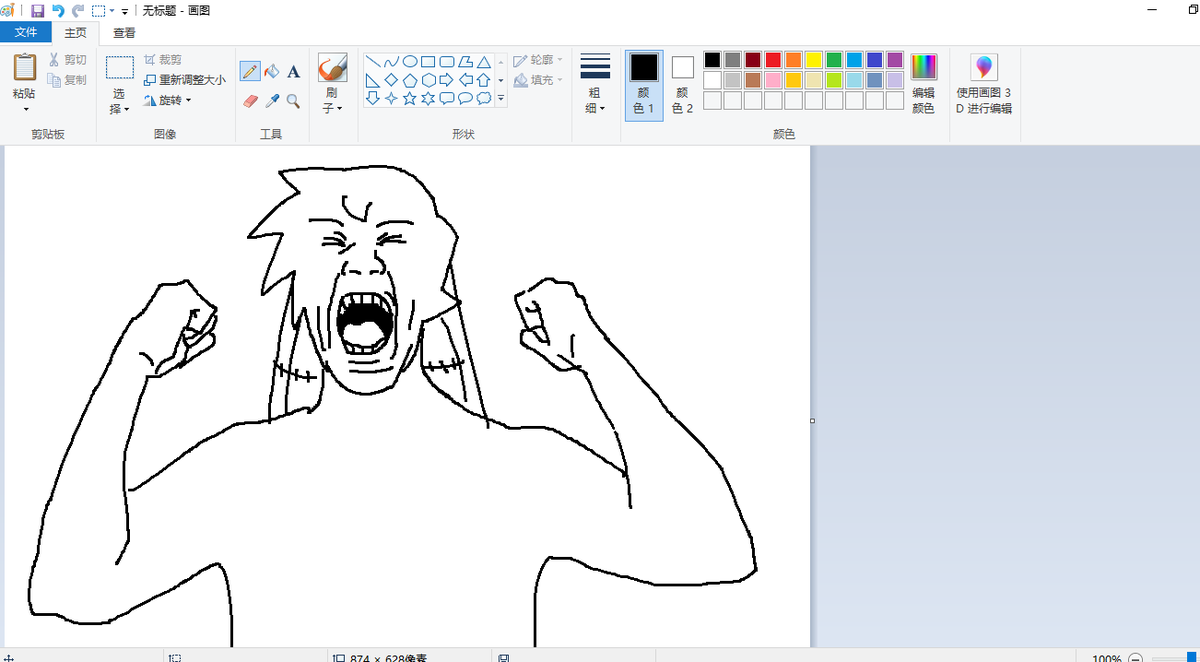Choose the Oval shape
Image resolution: width=1200 pixels, height=662 pixels.
[x=410, y=62]
